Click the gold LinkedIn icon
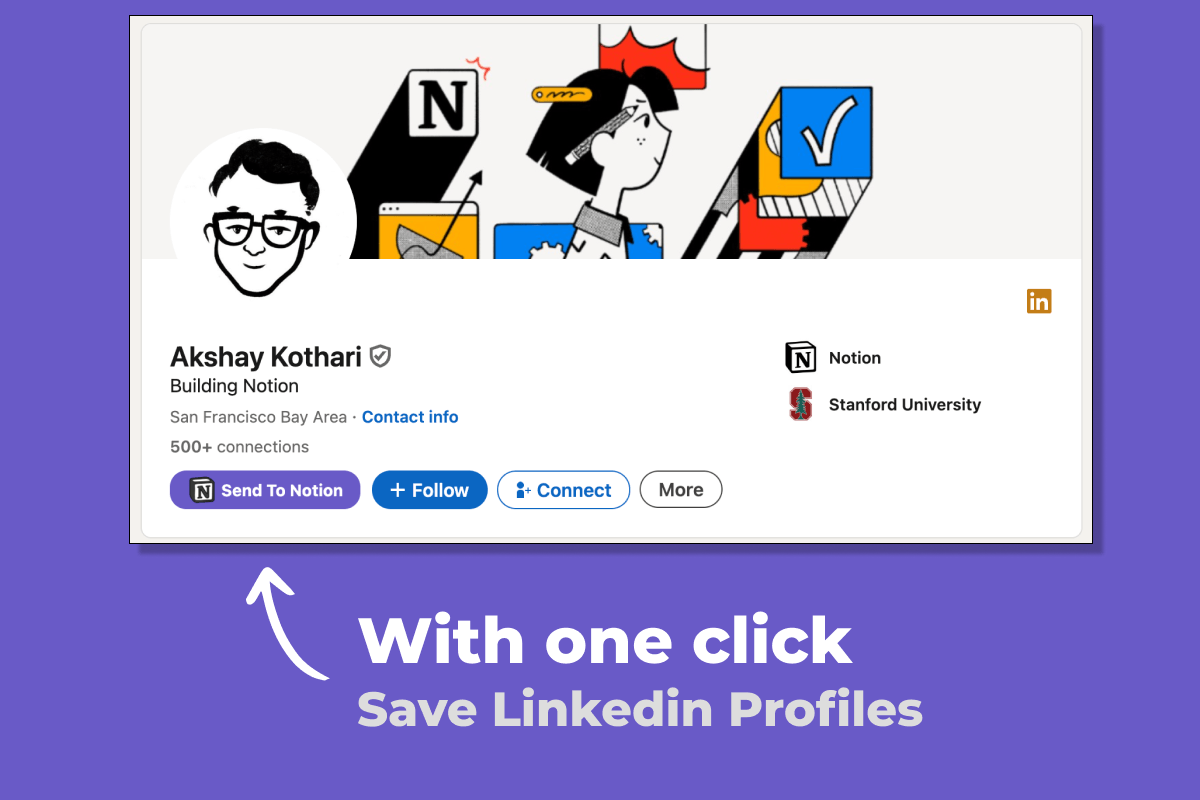This screenshot has width=1200, height=800. [x=1039, y=301]
